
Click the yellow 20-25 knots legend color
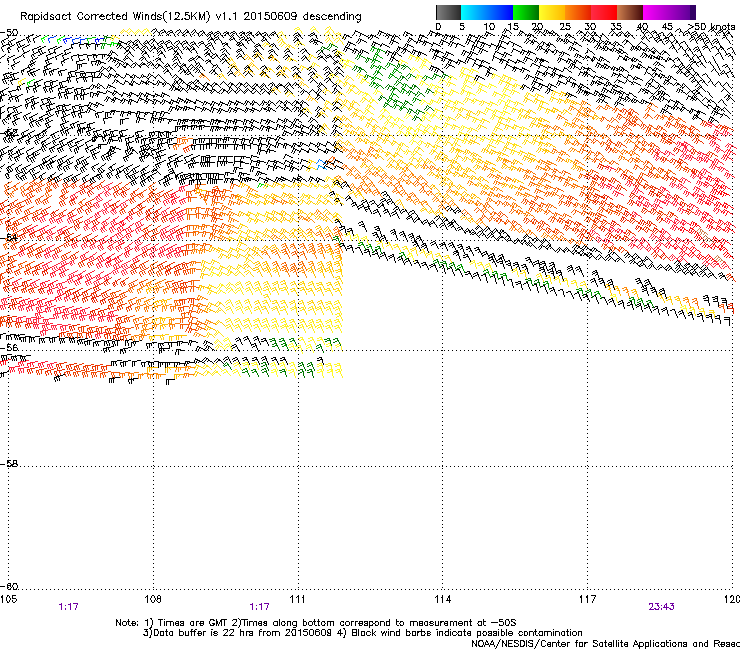(x=552, y=12)
